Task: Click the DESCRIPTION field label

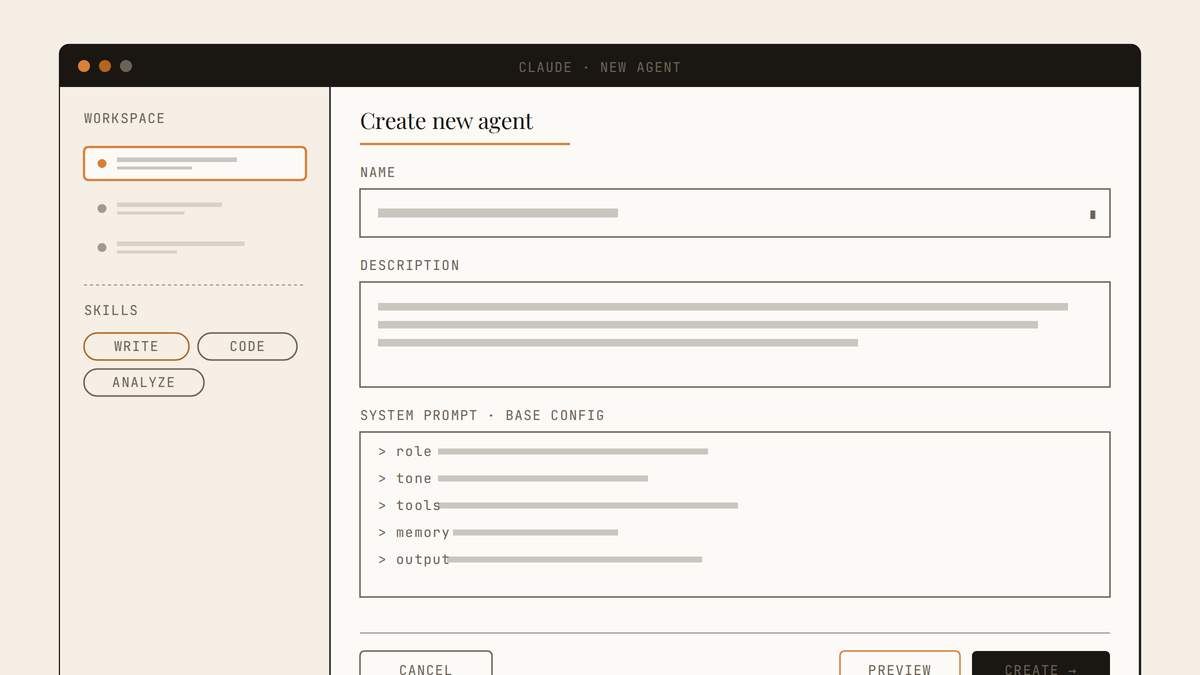Action: click(x=410, y=265)
